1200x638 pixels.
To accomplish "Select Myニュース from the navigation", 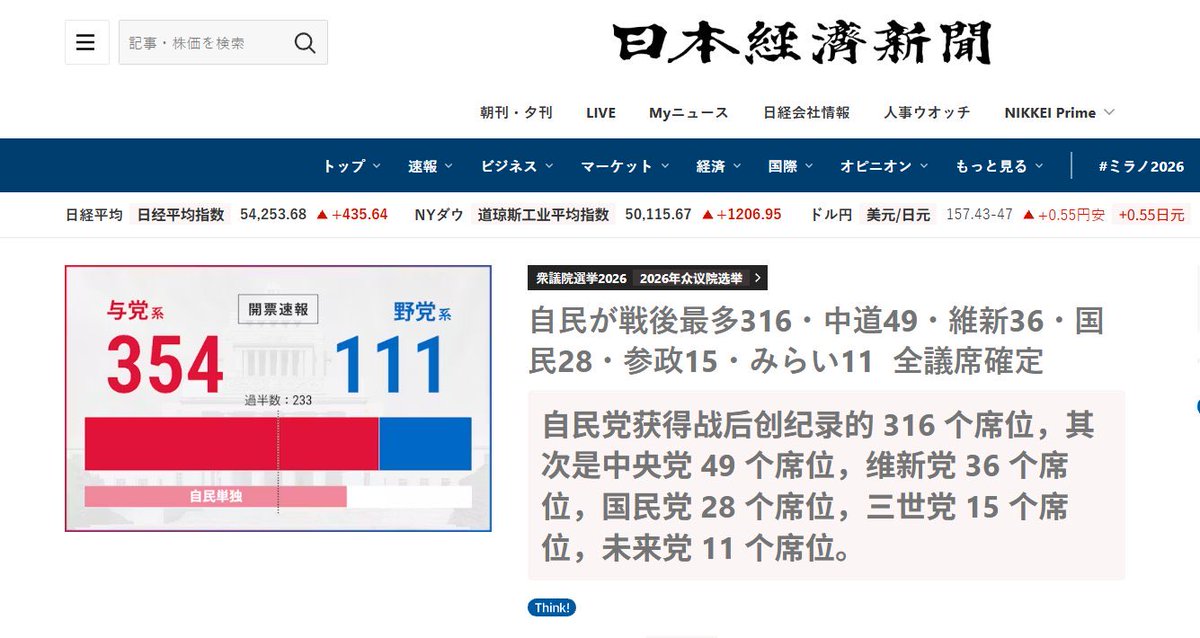I will pos(688,112).
